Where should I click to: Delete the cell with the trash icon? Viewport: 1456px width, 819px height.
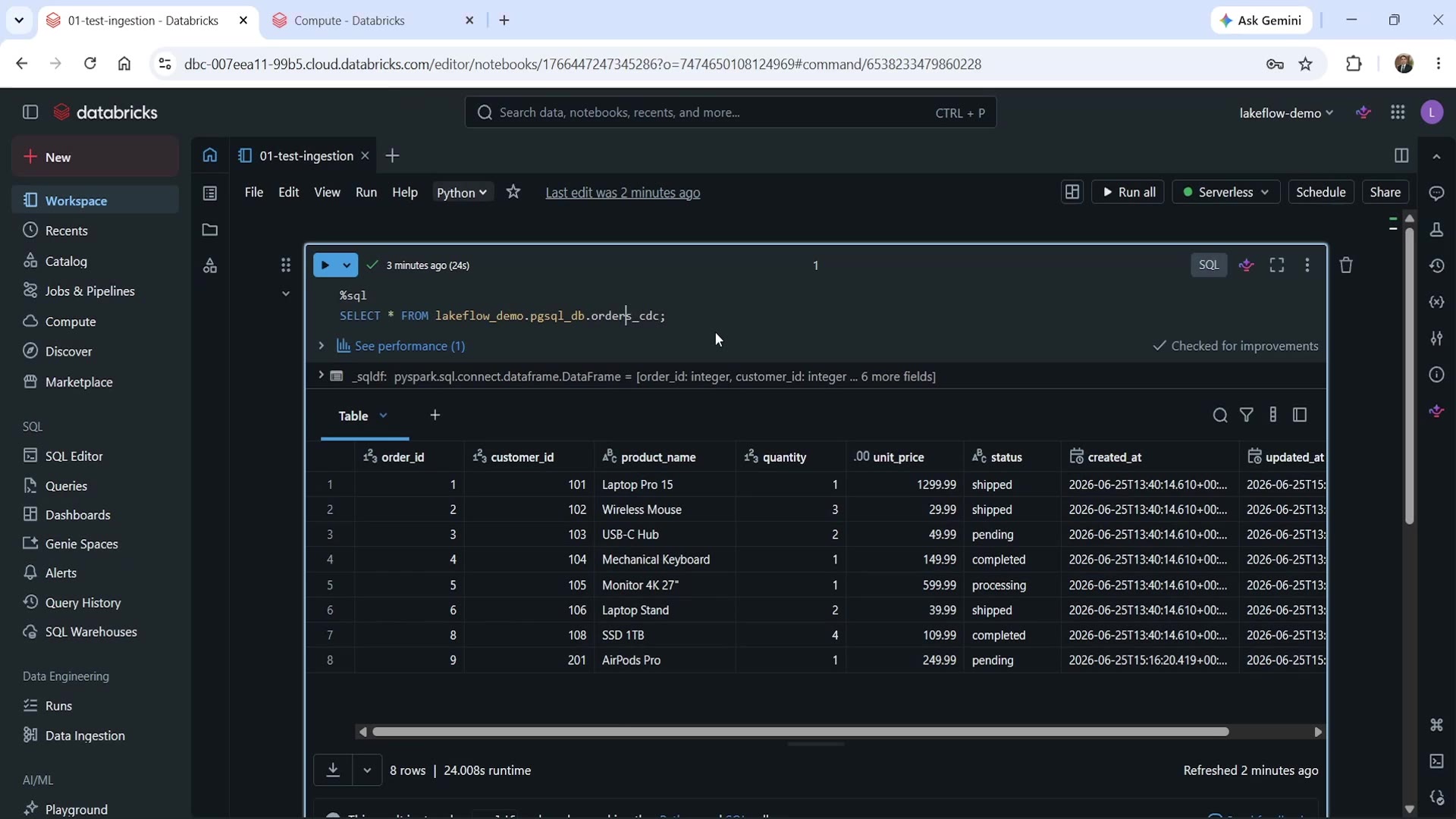tap(1346, 265)
